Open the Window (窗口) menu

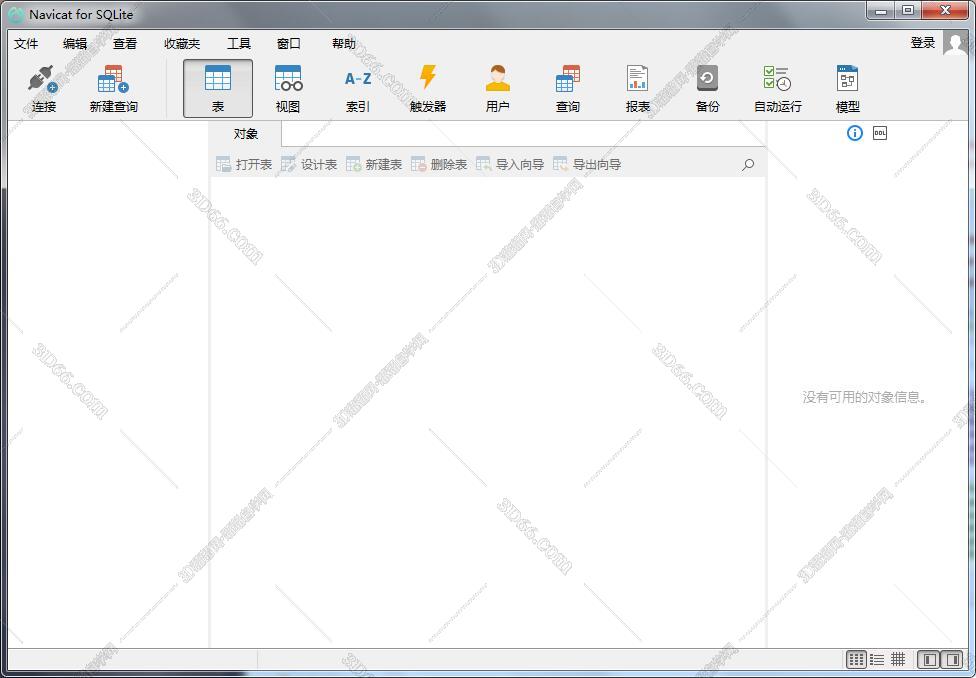click(x=288, y=44)
